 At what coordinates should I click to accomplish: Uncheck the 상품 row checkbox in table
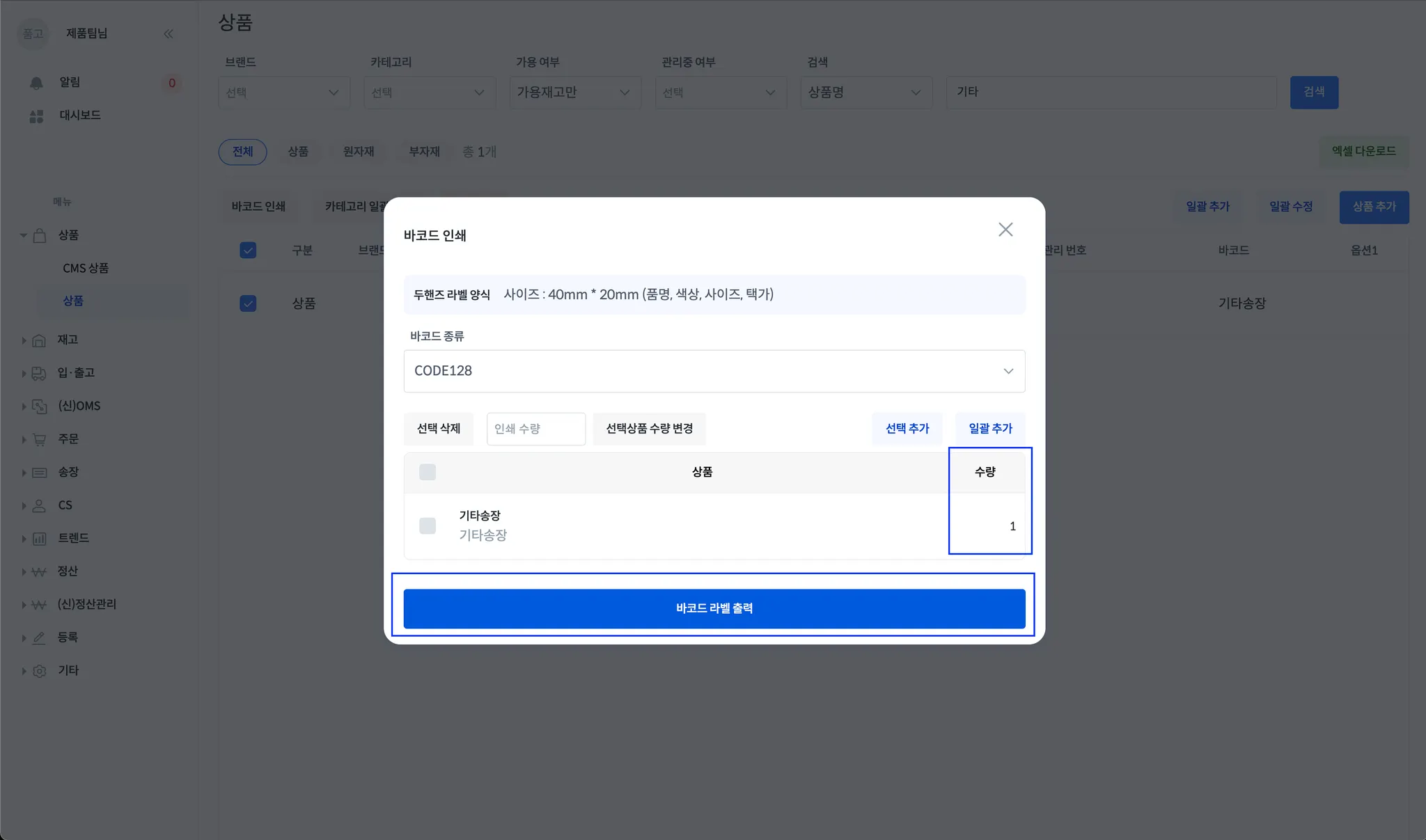tap(248, 303)
